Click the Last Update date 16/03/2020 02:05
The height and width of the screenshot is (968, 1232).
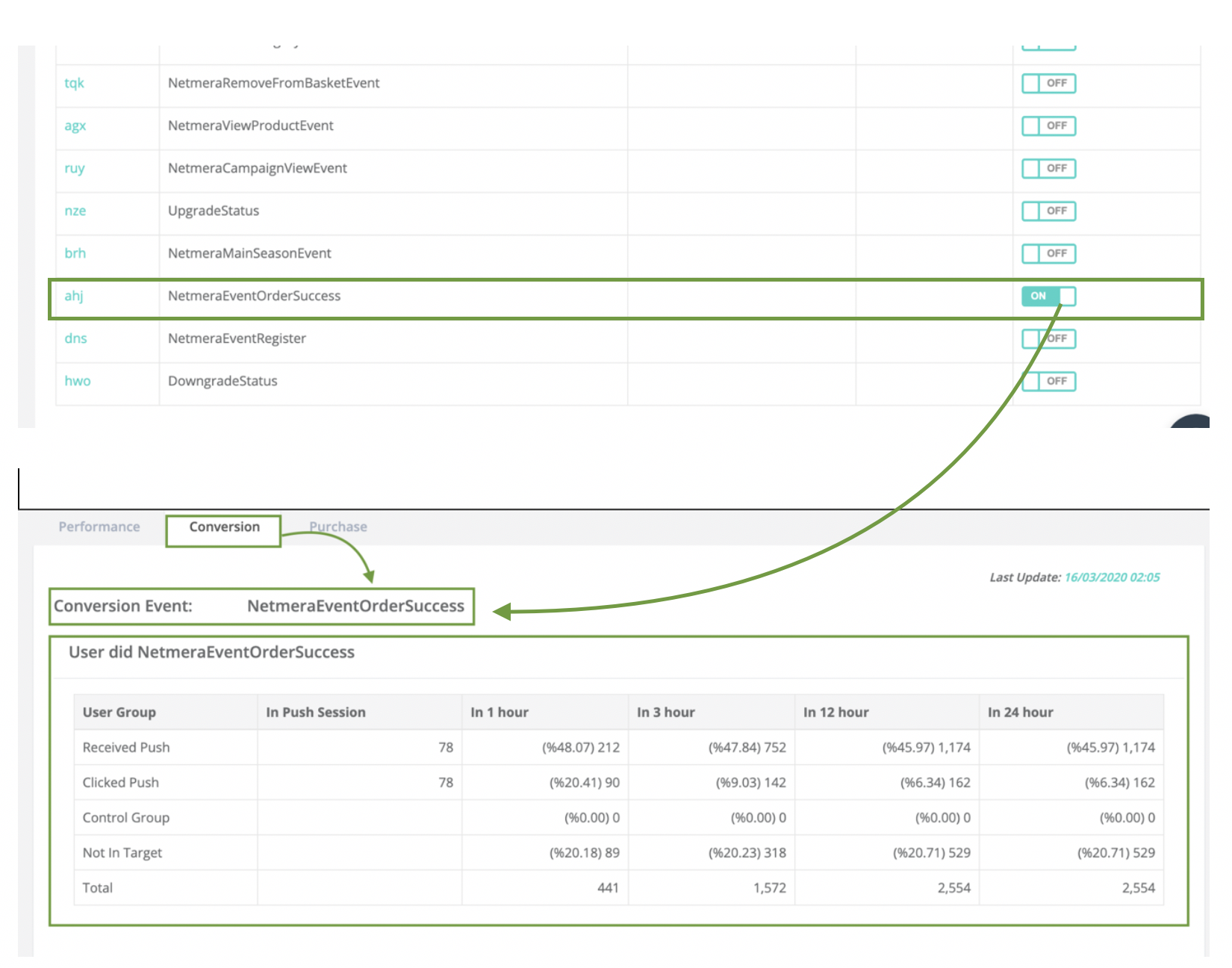coord(1112,577)
